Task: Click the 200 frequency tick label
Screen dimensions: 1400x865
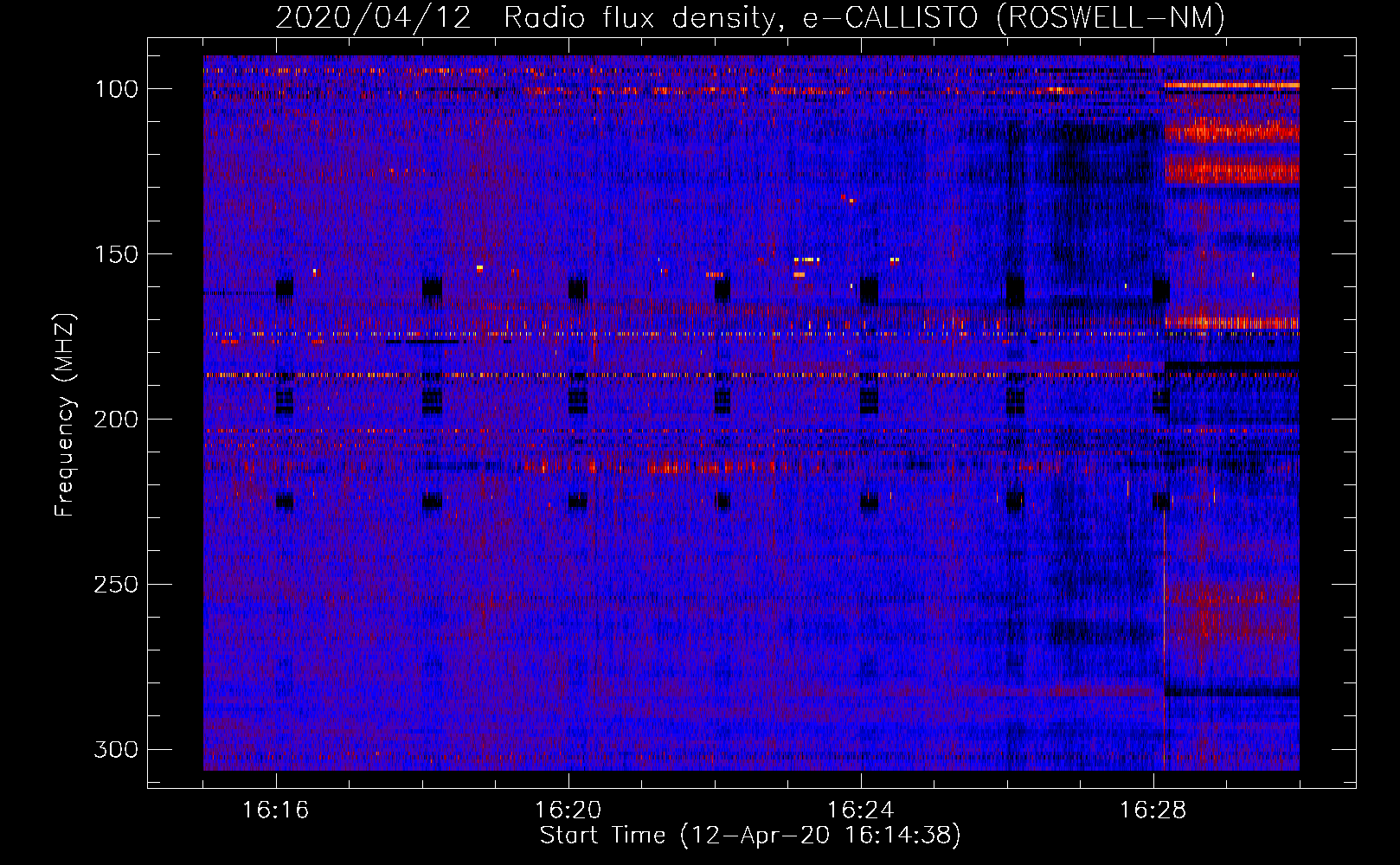Action: pos(115,420)
